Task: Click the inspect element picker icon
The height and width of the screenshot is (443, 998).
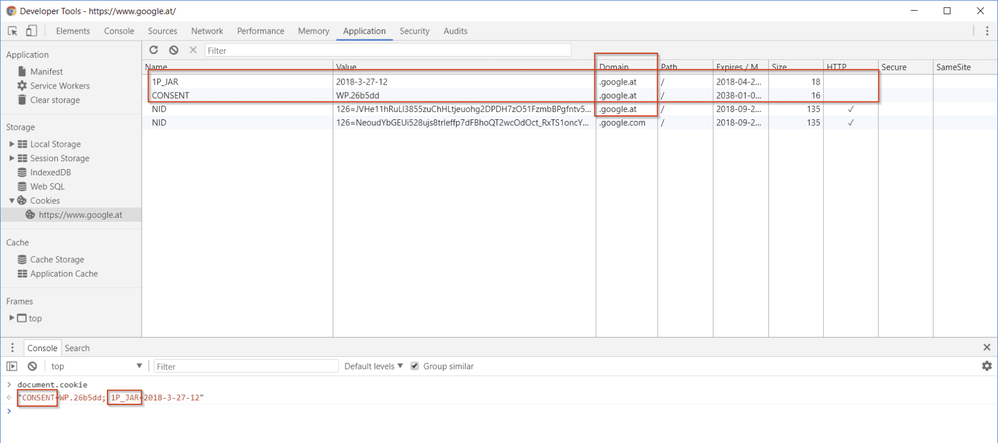Action: pos(13,31)
